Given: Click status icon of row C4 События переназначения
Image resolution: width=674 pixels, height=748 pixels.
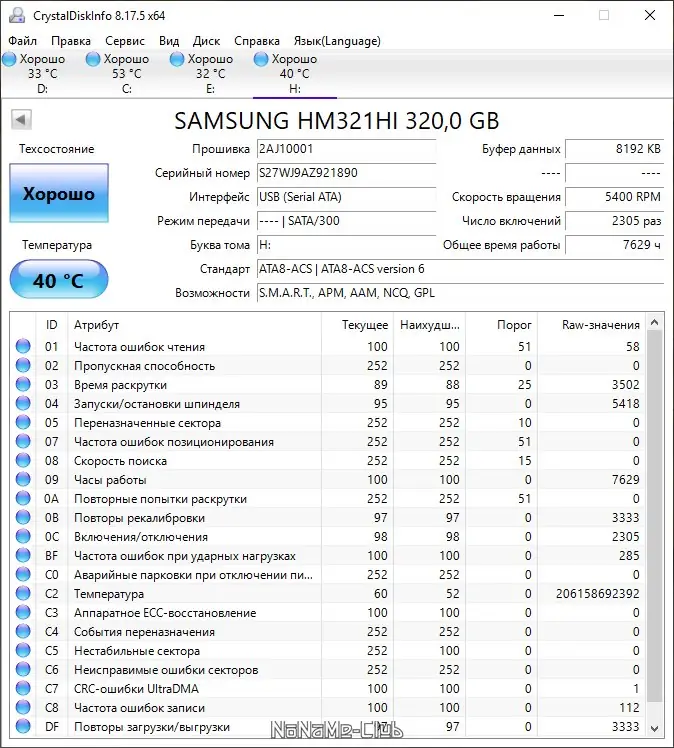Looking at the screenshot, I should click(23, 632).
